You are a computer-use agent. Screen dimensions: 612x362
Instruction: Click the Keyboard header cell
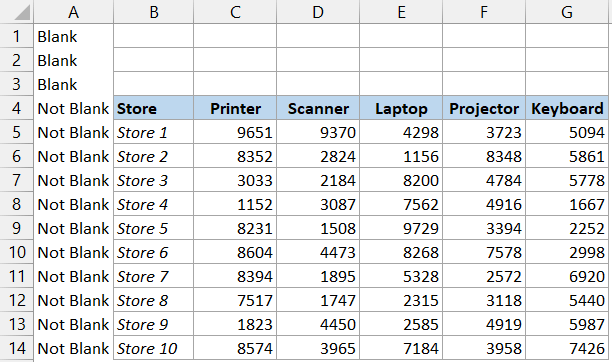click(567, 108)
